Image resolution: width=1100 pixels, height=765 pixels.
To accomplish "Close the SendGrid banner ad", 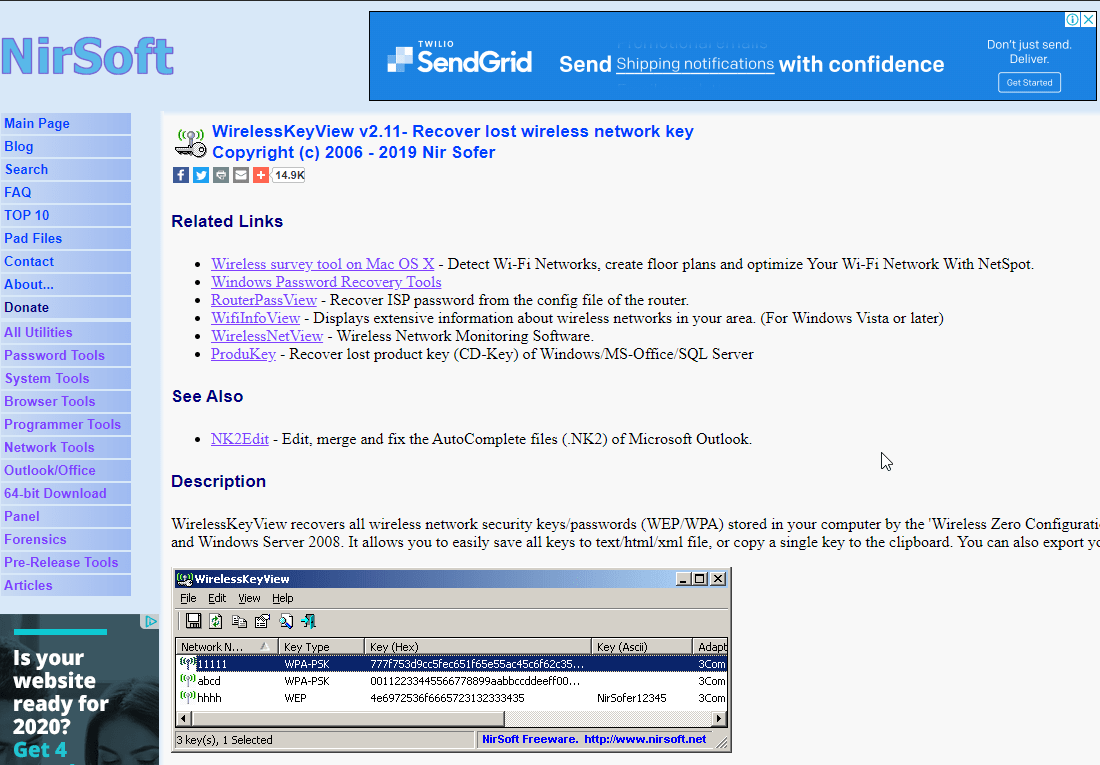I will pyautogui.click(x=1088, y=20).
